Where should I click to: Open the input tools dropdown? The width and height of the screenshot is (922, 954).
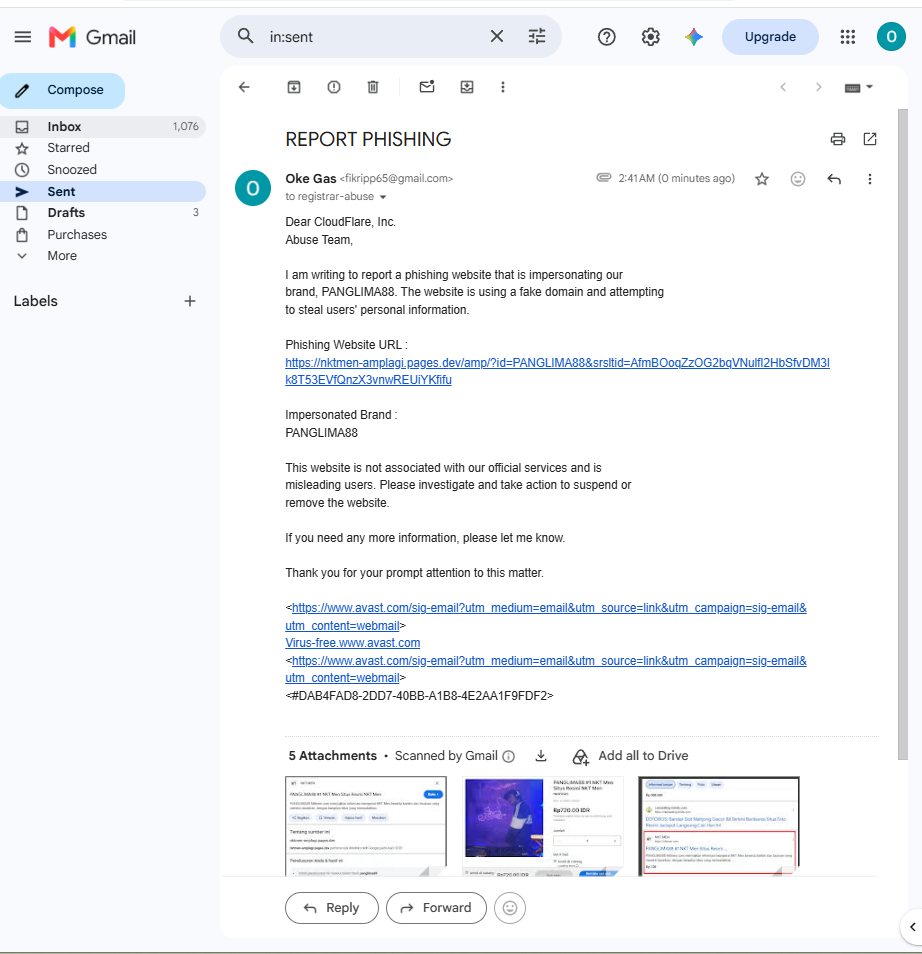click(x=859, y=88)
